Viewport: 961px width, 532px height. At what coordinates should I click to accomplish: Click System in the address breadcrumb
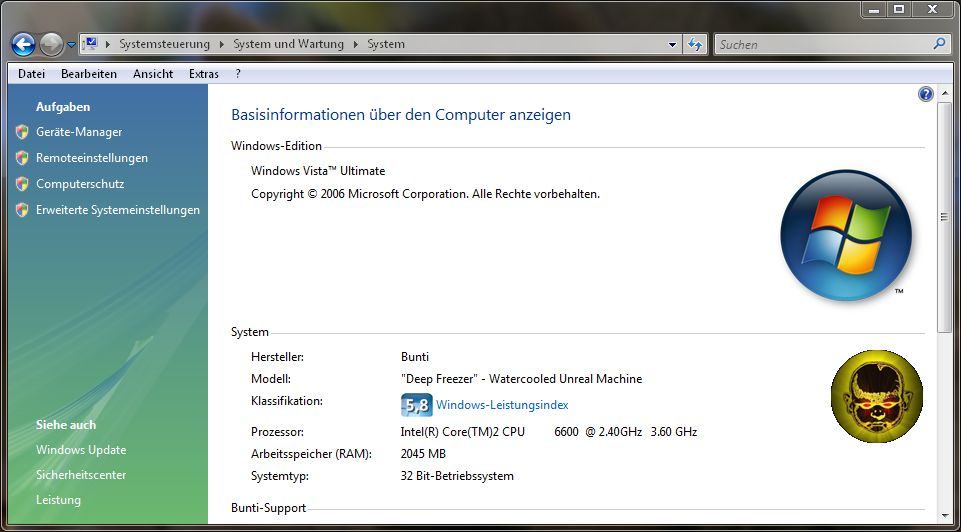[x=386, y=44]
